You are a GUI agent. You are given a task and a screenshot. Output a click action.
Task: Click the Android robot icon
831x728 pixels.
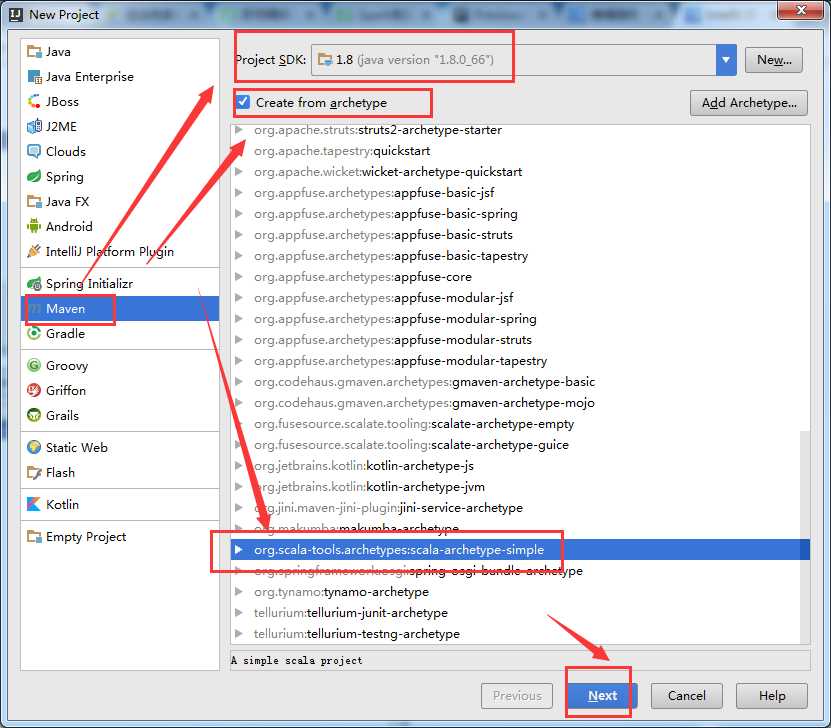click(x=34, y=226)
